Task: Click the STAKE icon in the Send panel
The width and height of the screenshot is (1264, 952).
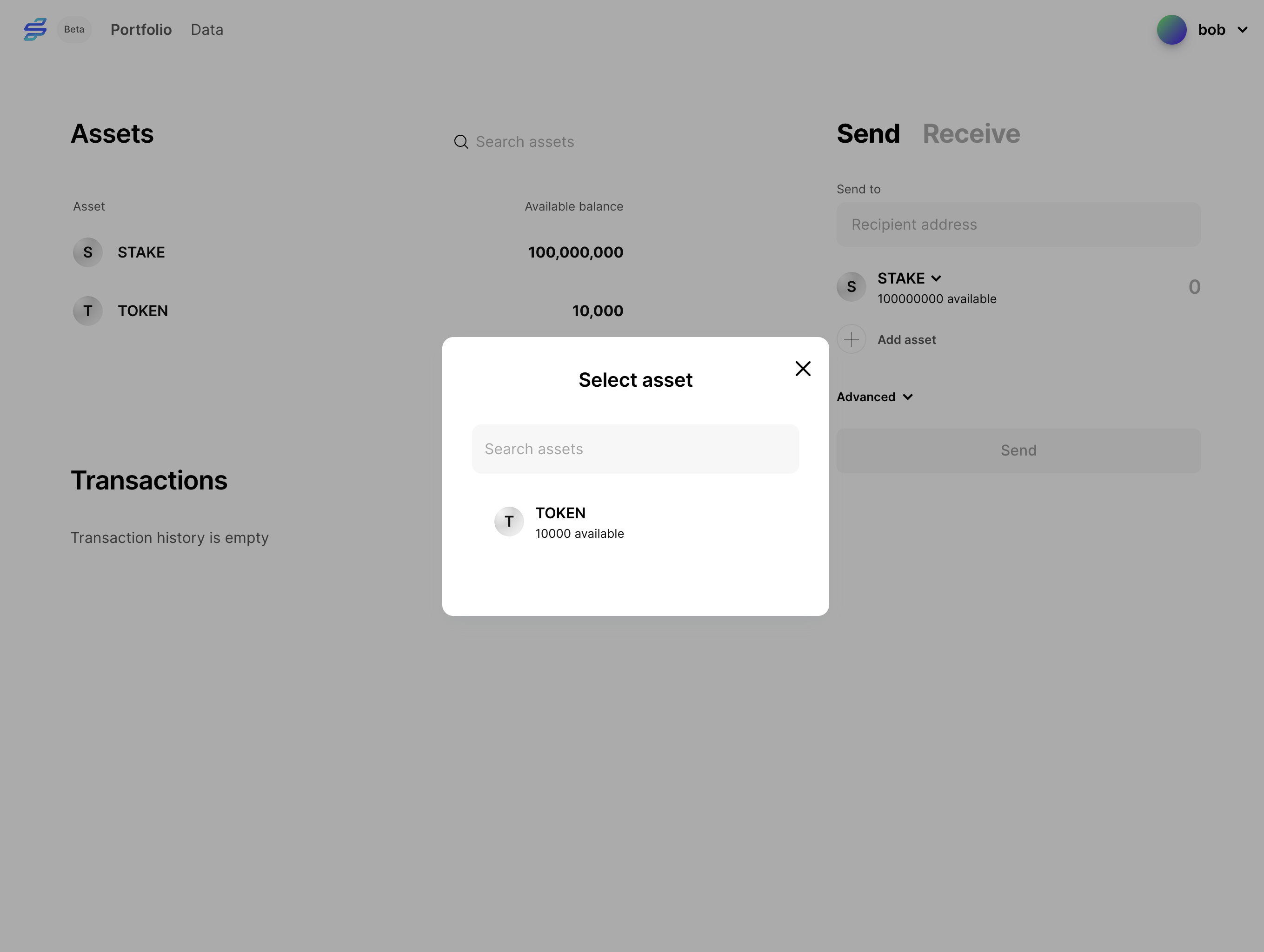Action: (x=851, y=287)
